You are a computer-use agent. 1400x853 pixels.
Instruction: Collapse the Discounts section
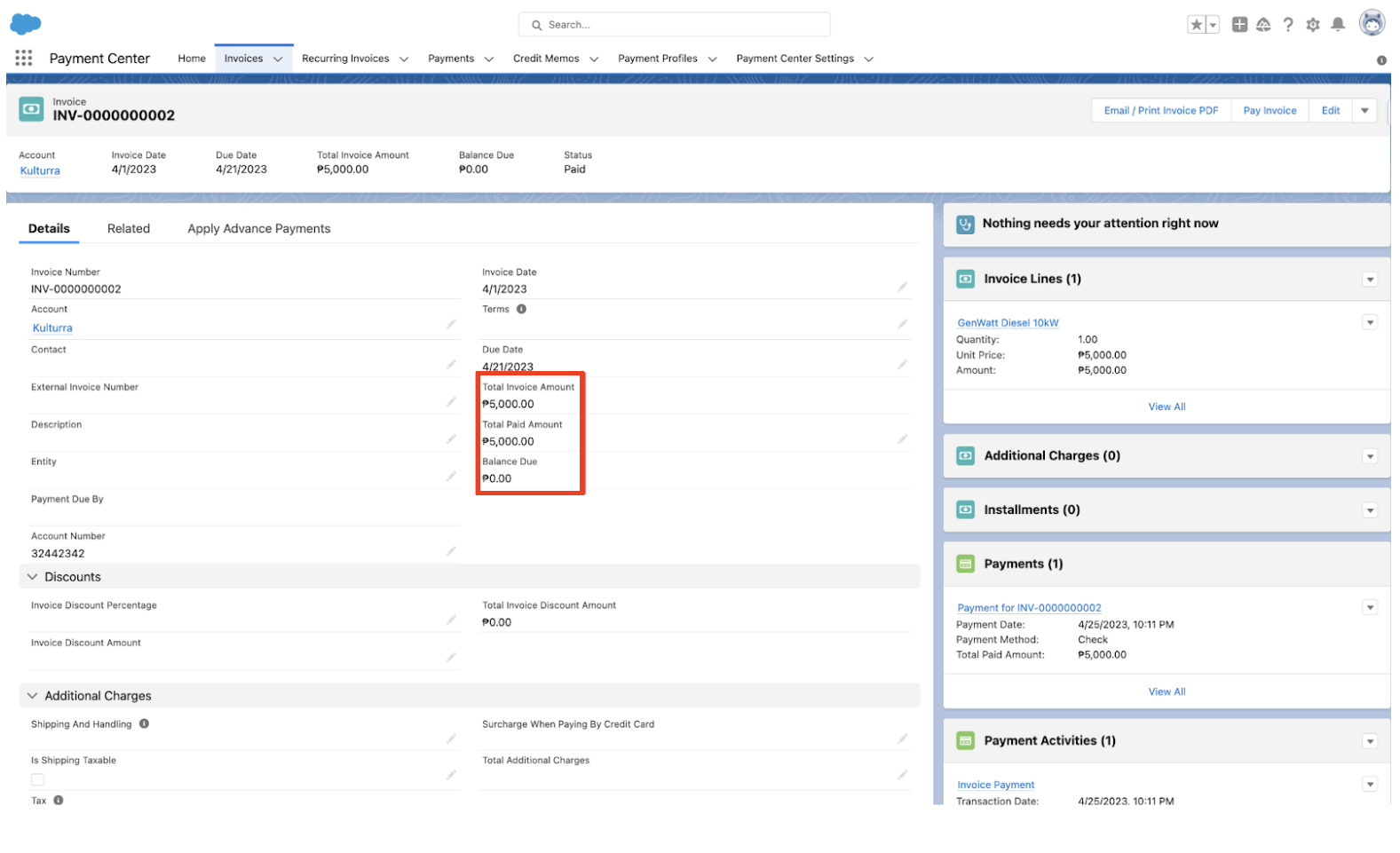(x=33, y=577)
